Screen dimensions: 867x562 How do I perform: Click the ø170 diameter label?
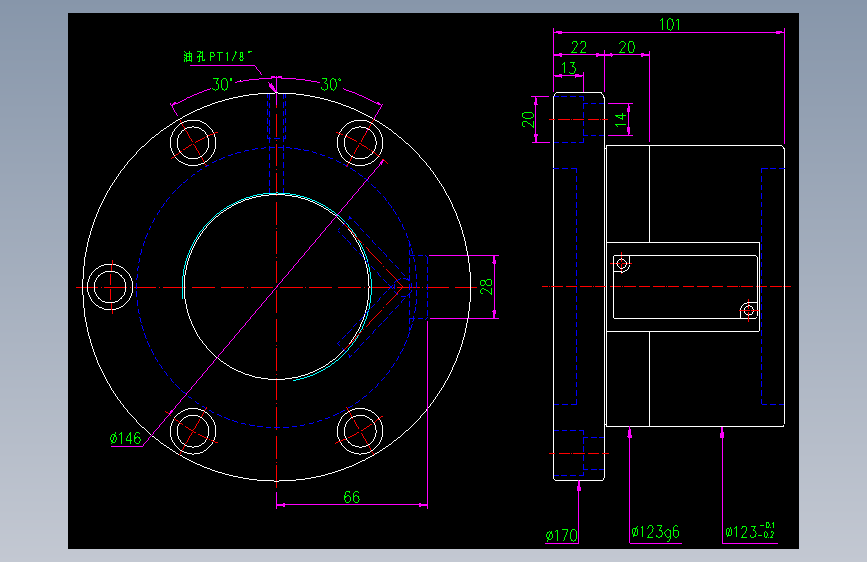(561, 535)
